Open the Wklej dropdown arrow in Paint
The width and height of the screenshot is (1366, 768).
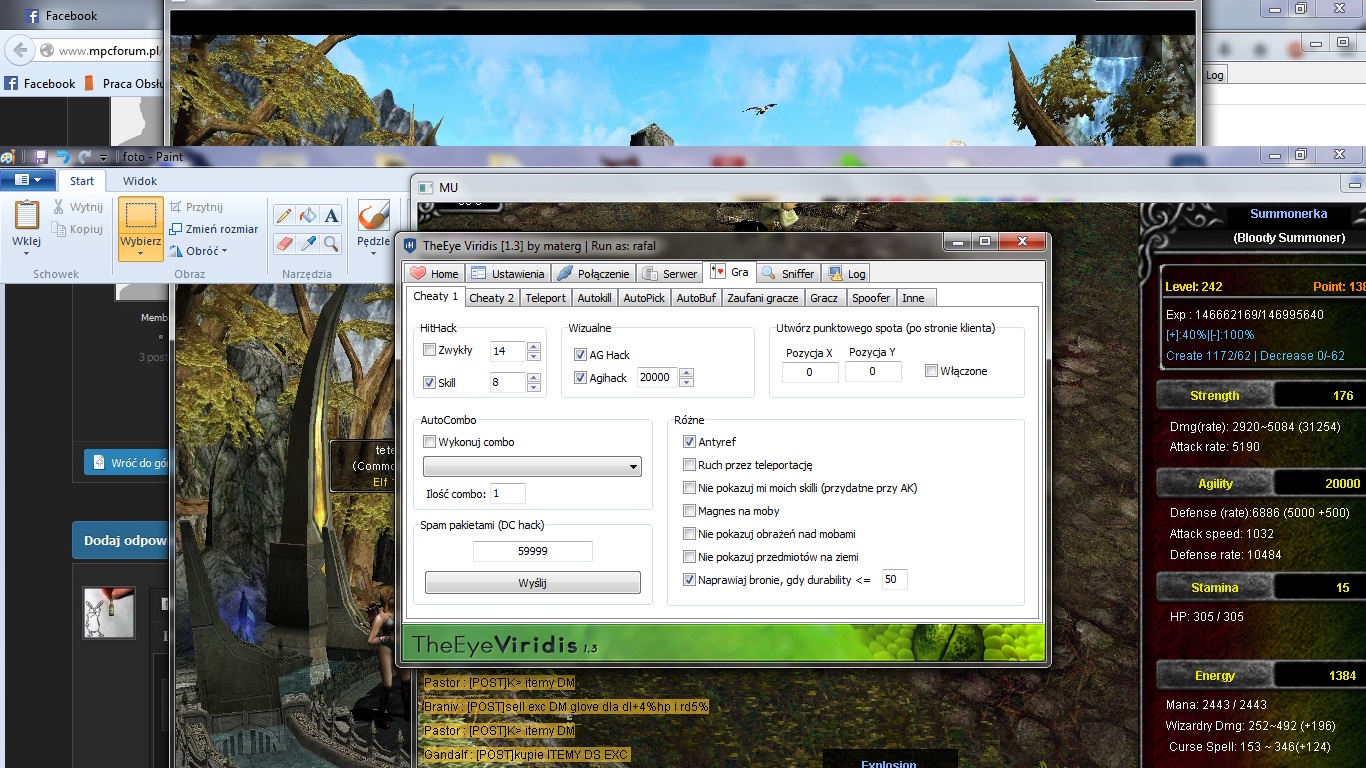27,253
